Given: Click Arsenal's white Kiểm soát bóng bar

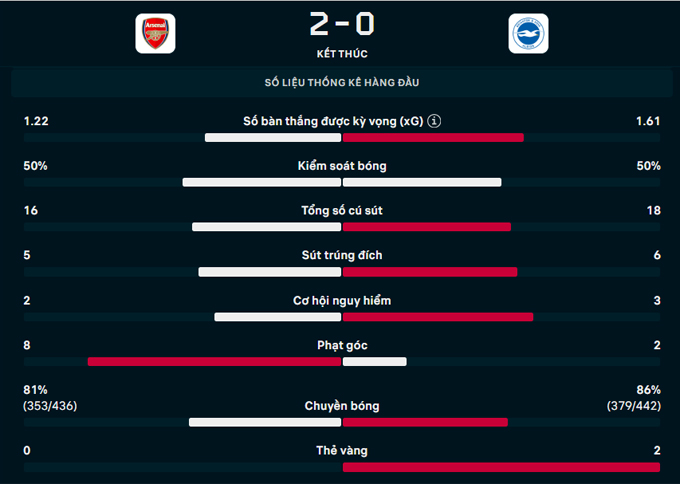Looking at the screenshot, I should click(x=262, y=182).
